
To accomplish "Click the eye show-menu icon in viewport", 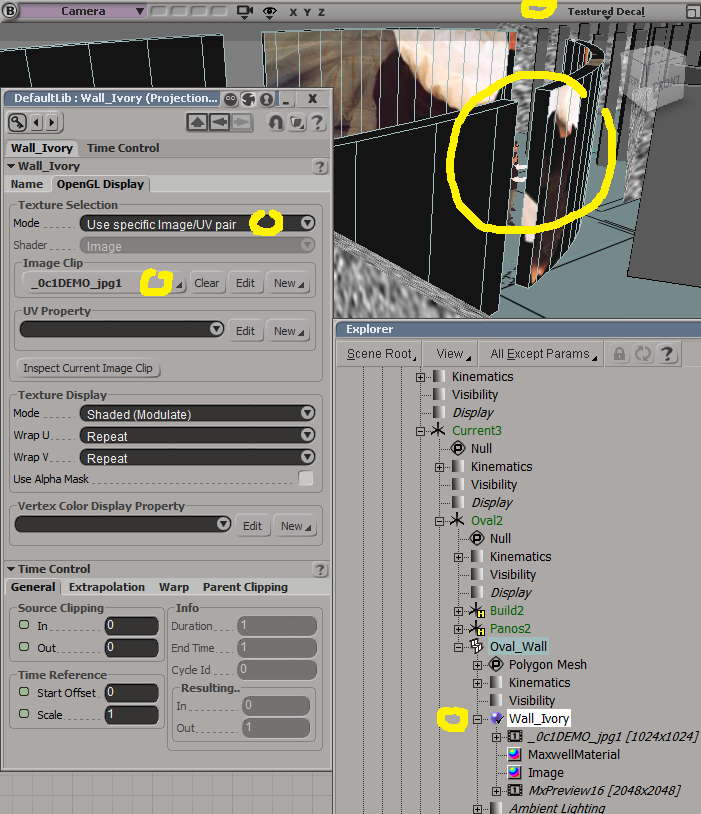I will tap(270, 11).
